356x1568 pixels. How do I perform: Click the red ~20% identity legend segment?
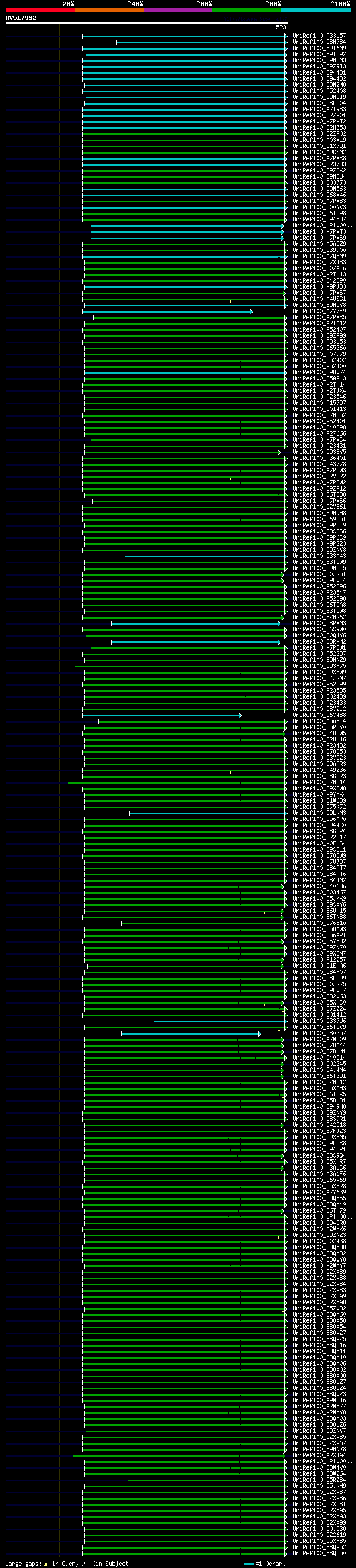pos(40,10)
